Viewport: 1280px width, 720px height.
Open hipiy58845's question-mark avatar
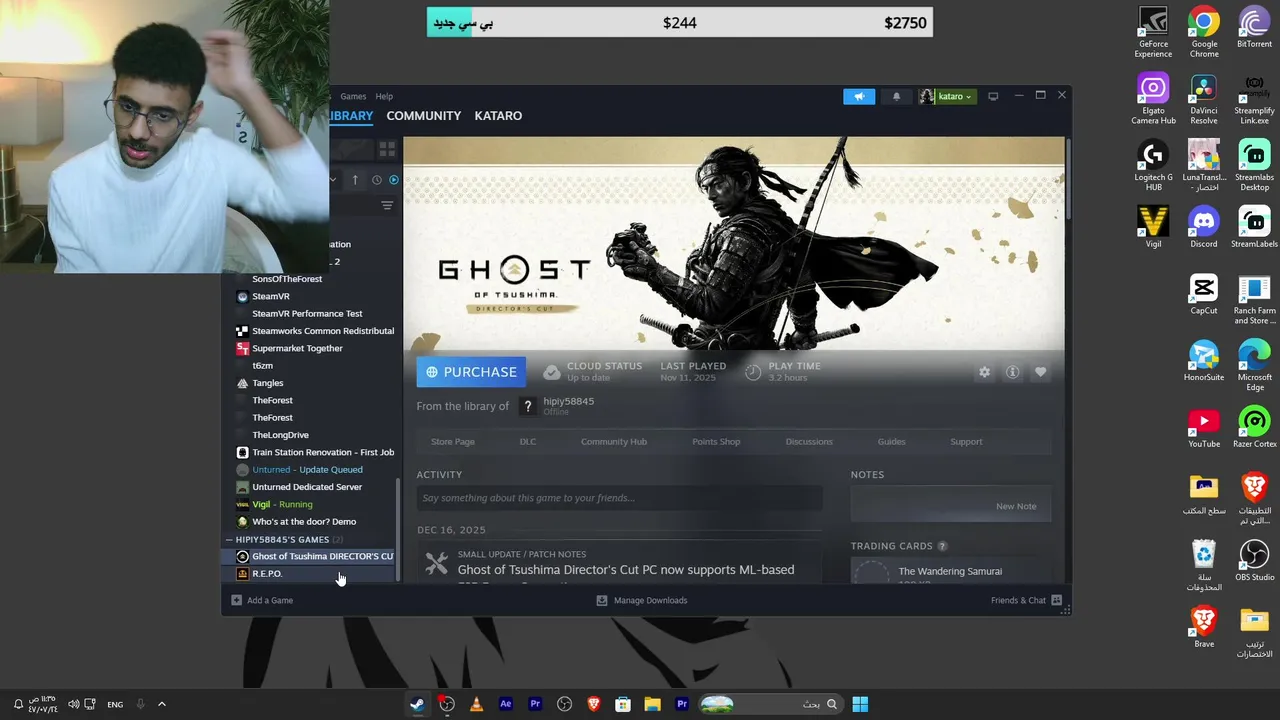pyautogui.click(x=528, y=406)
